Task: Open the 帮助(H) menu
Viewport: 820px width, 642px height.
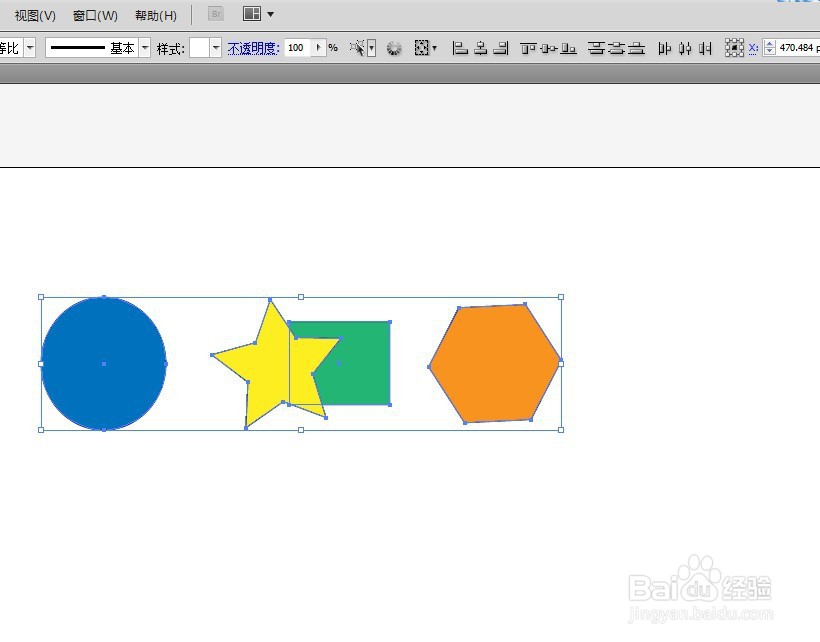Action: tap(156, 16)
